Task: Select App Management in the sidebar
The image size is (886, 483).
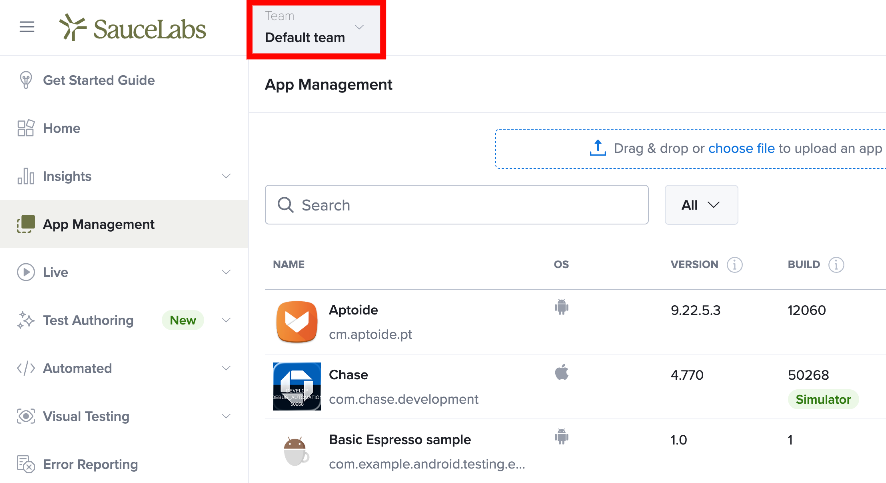Action: (124, 224)
